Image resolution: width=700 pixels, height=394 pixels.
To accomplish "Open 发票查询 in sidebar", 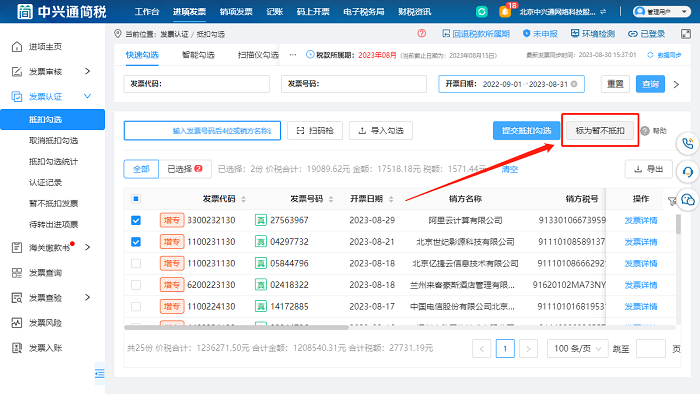I will click(45, 273).
